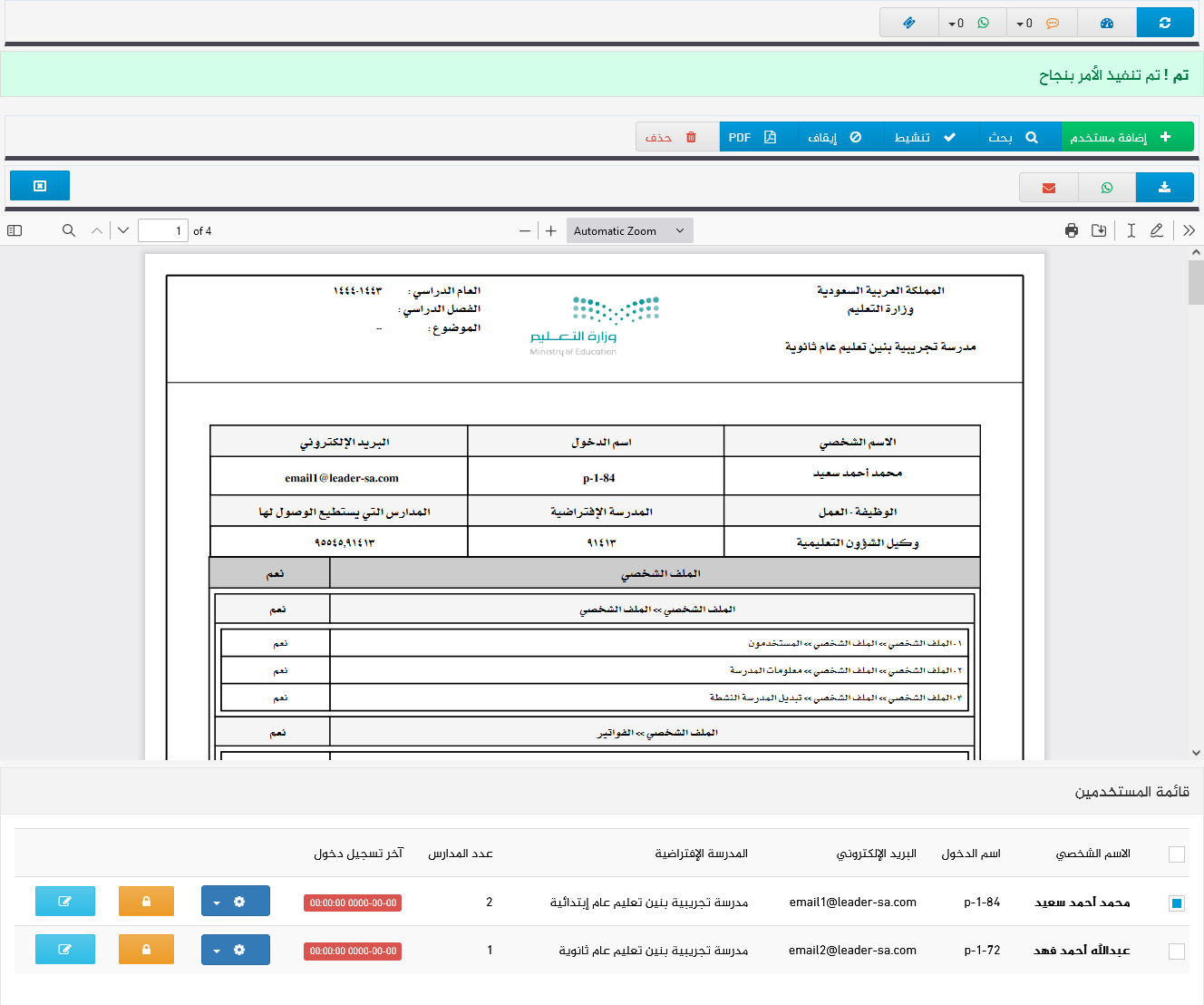Image resolution: width=1204 pixels, height=1005 pixels.
Task: Print the document using the printer icon
Action: tap(1072, 230)
